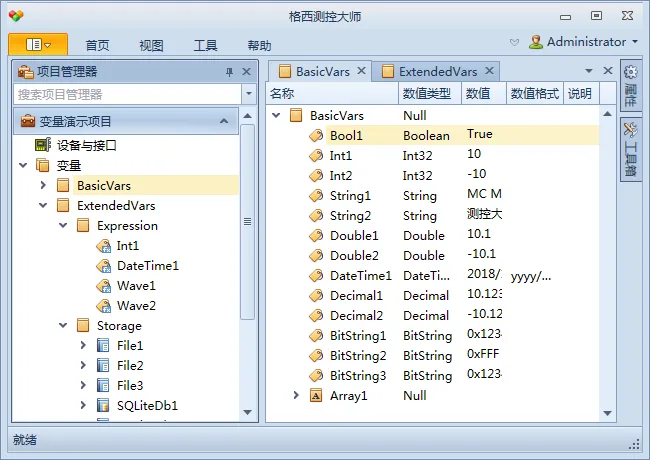Screen dimensions: 650x460
Task: Pin the 项目管理器 panel
Action: (x=229, y=72)
